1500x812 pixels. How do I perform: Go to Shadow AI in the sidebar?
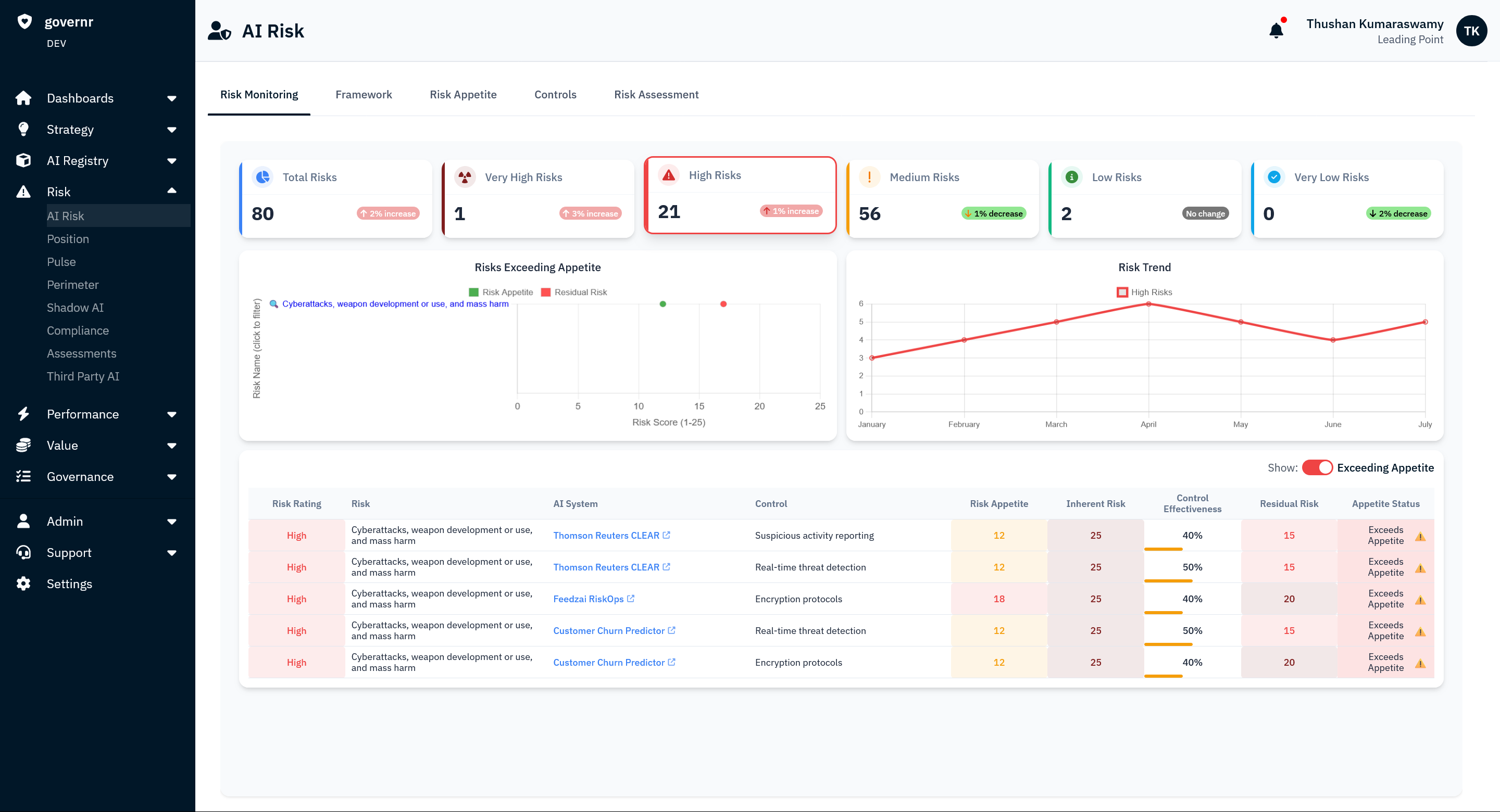coord(75,308)
